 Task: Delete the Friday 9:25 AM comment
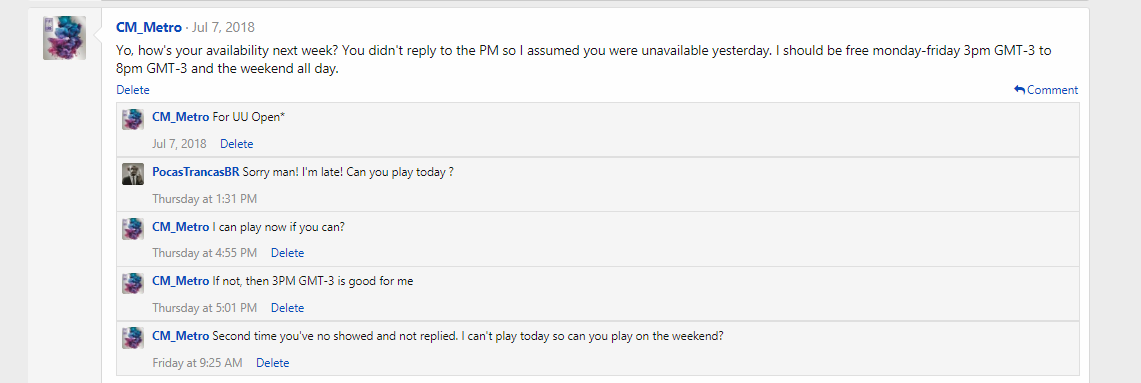tap(272, 363)
